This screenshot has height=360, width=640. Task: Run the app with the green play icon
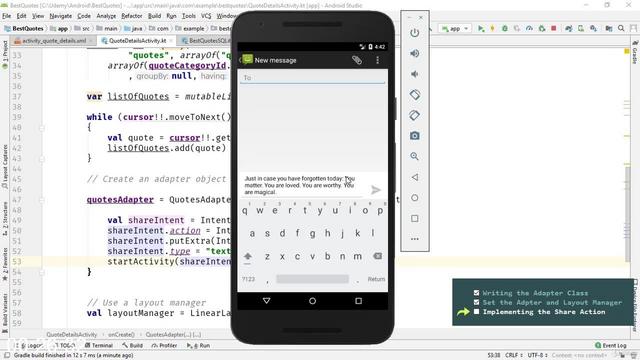point(481,28)
